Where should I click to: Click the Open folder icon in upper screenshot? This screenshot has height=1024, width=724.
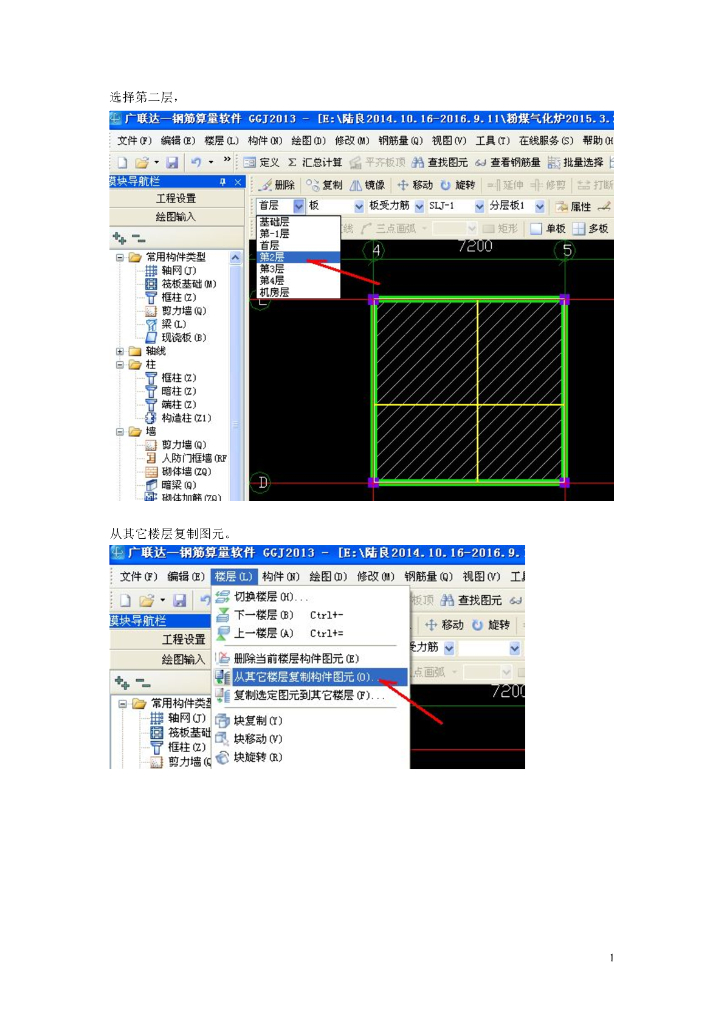point(142,162)
